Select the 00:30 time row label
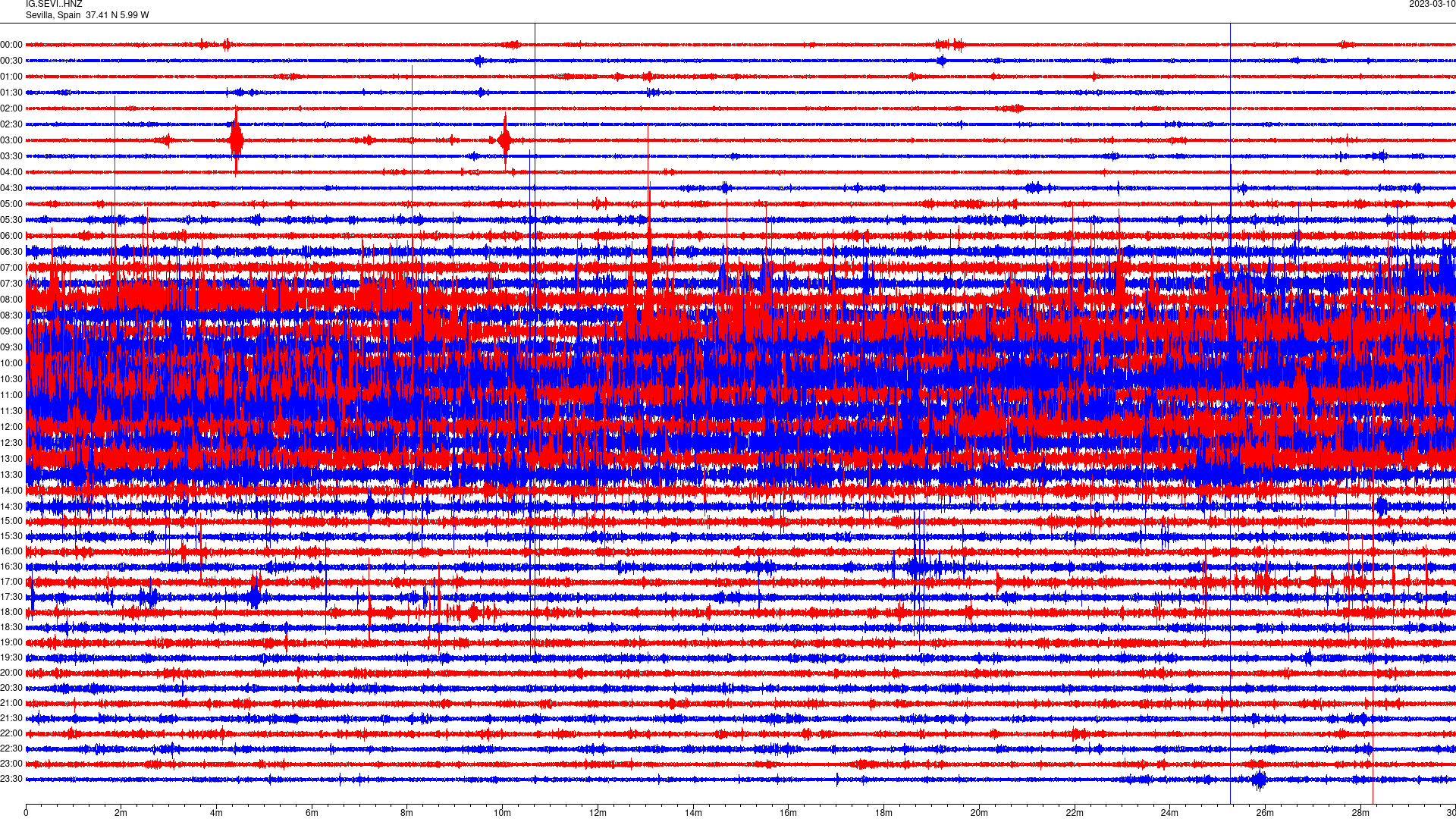1456x819 pixels. coord(11,61)
